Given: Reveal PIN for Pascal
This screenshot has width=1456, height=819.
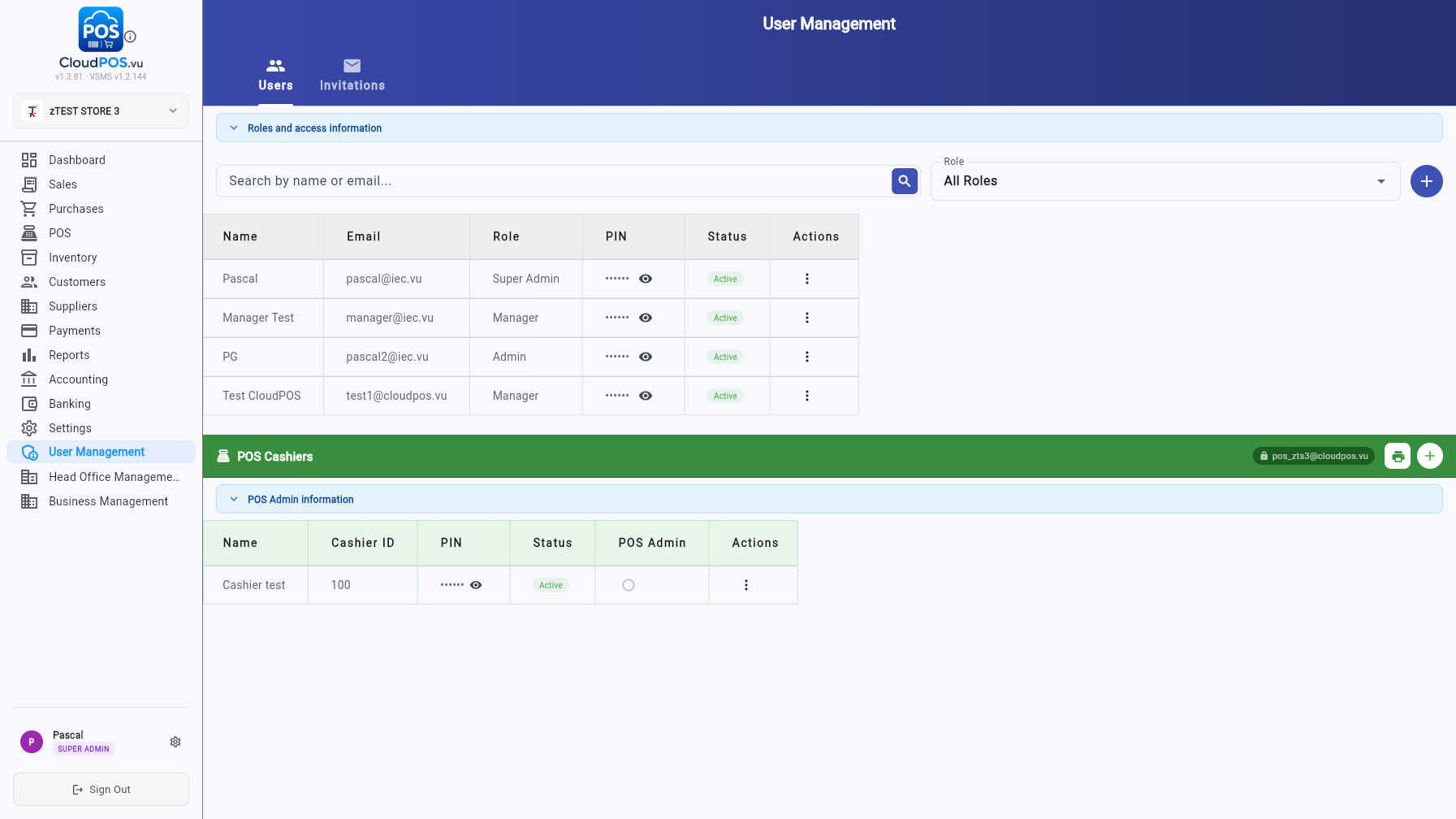Looking at the screenshot, I should click(646, 279).
